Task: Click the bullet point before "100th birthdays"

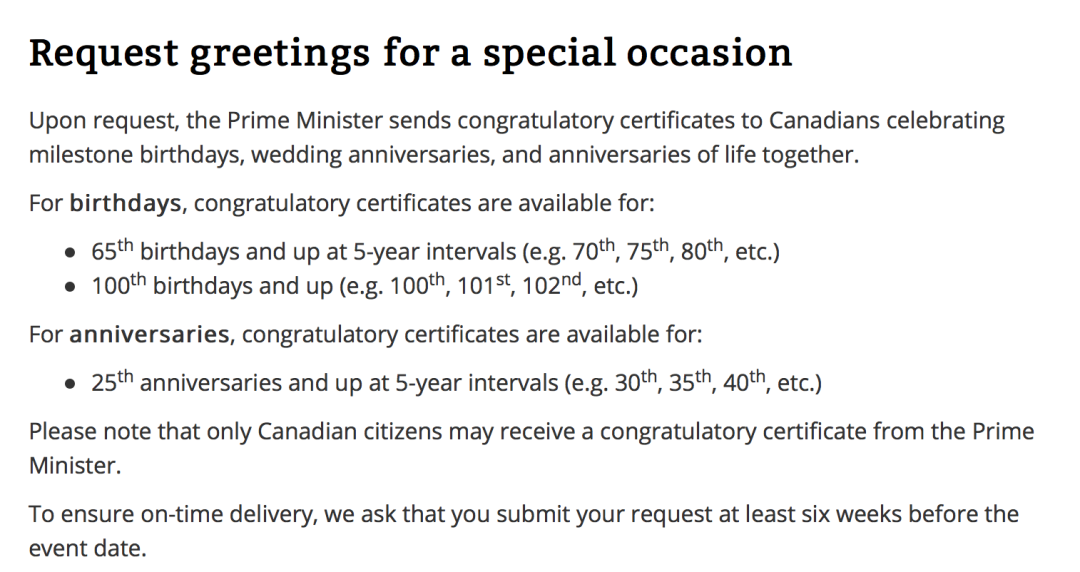Action: click(70, 287)
